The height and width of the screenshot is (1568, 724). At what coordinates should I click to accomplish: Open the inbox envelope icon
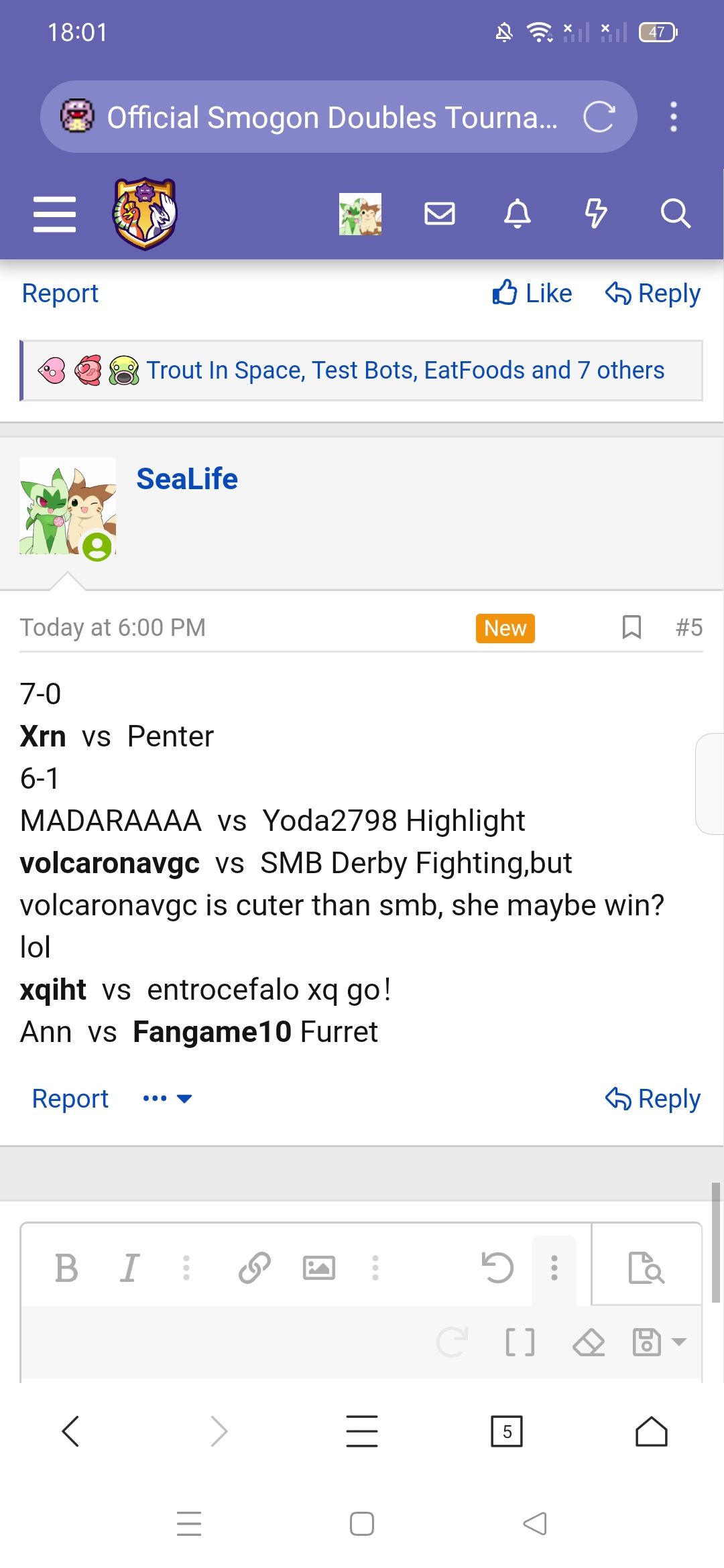[440, 214]
